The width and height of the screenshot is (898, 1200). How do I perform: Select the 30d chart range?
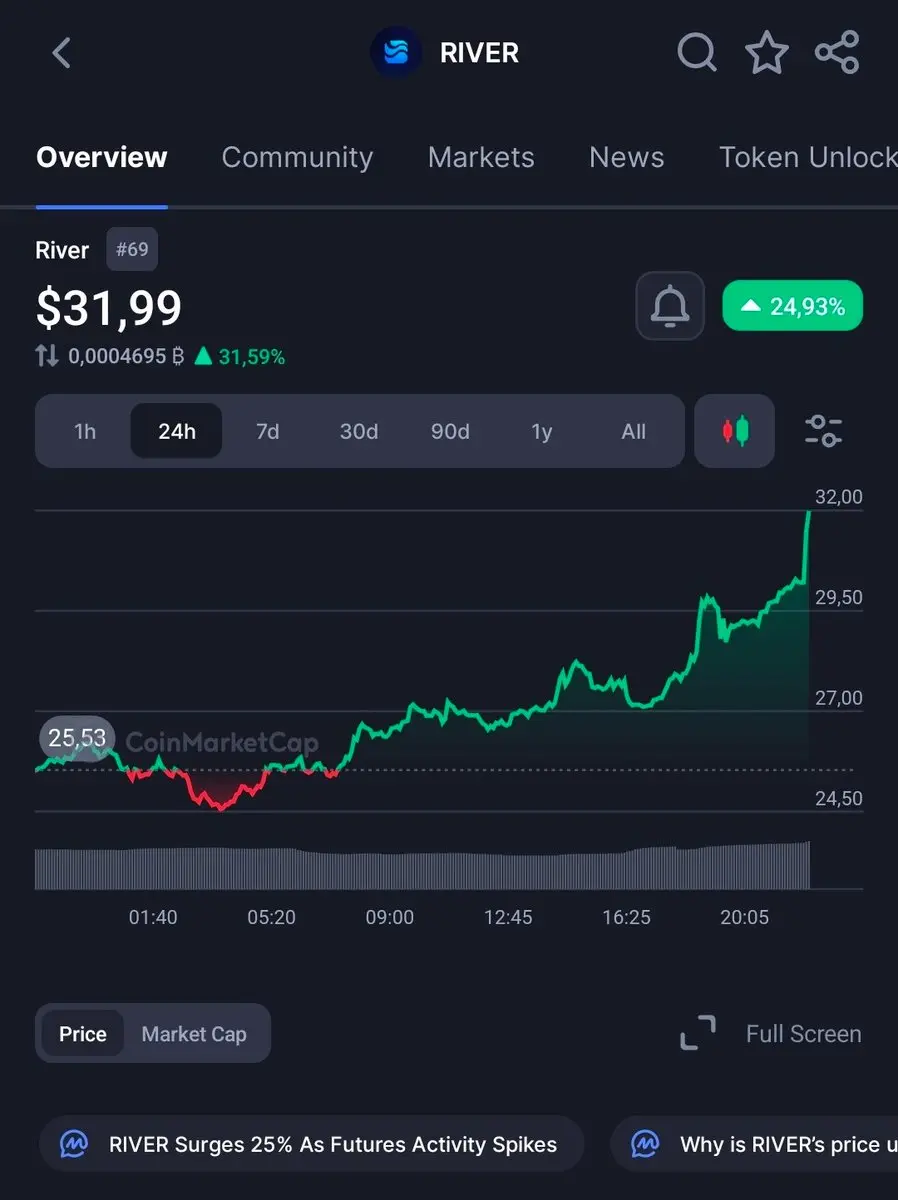click(x=359, y=431)
